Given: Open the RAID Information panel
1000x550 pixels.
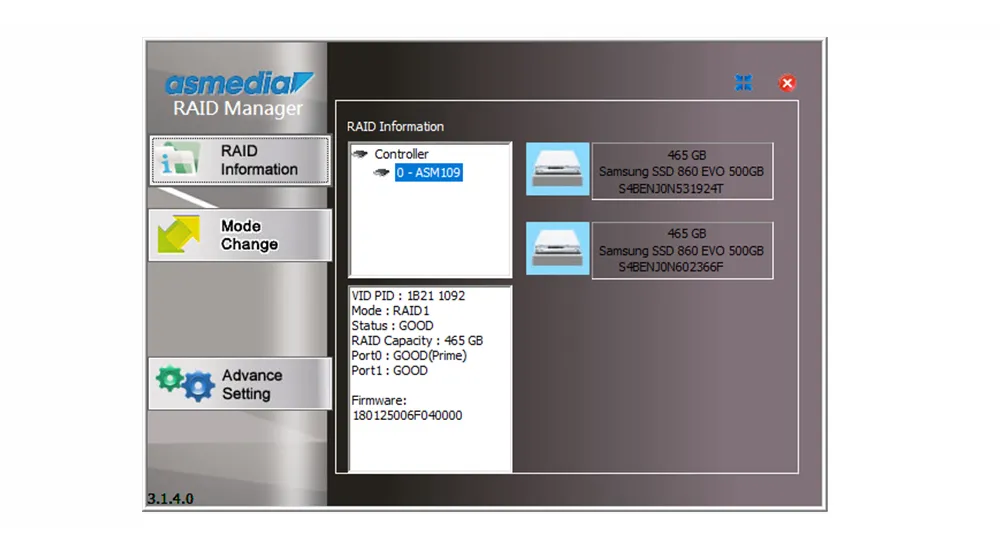Looking at the screenshot, I should click(x=240, y=160).
